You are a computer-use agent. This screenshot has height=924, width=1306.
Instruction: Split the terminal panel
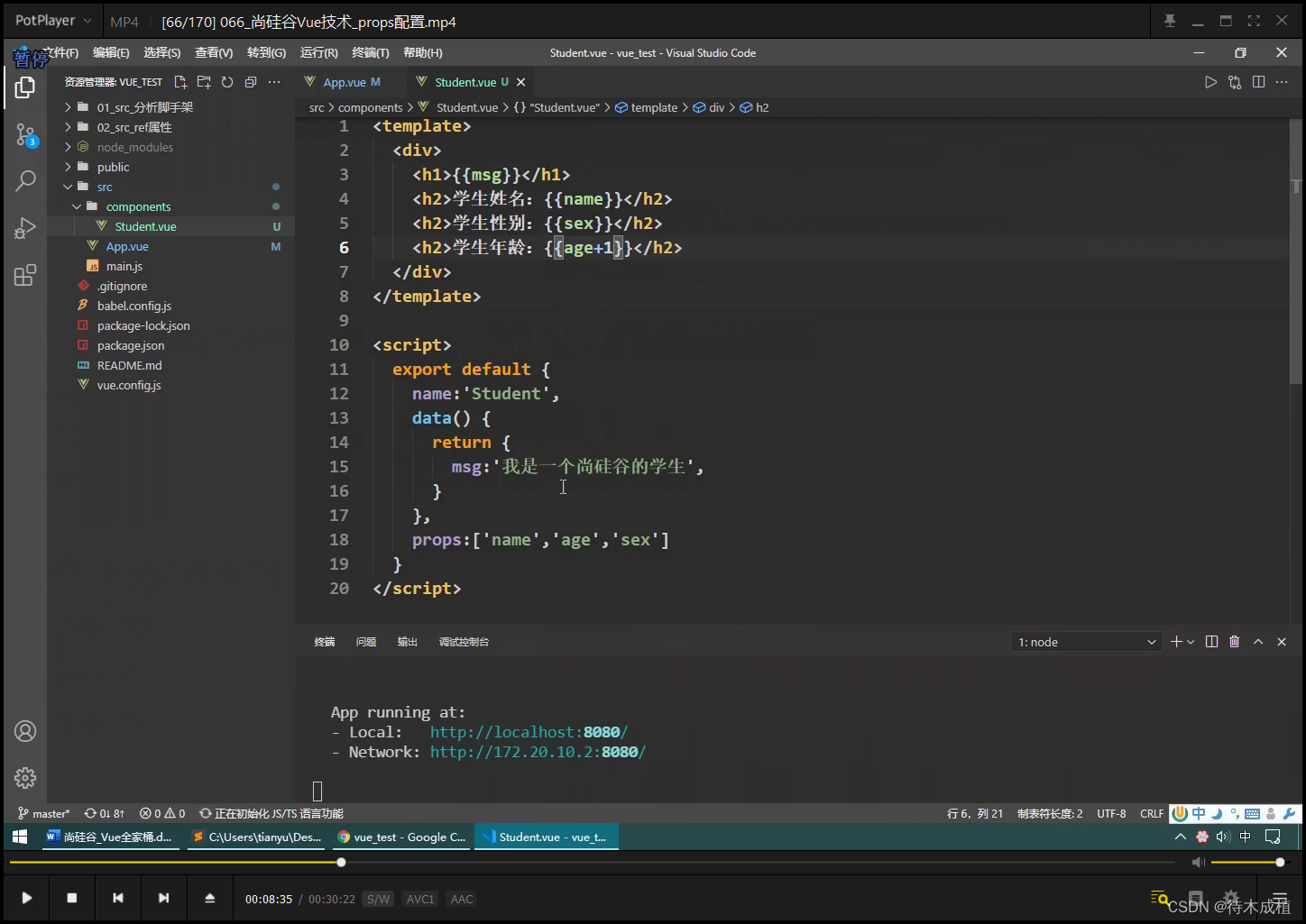coord(1211,642)
